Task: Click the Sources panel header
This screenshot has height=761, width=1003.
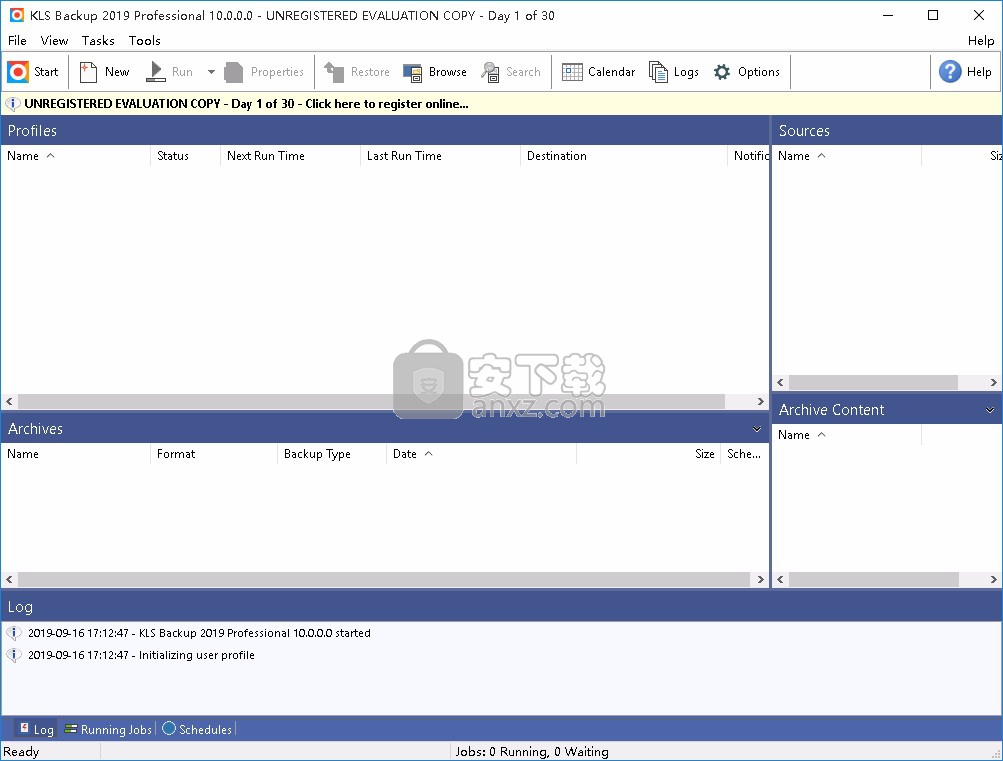Action: click(887, 130)
